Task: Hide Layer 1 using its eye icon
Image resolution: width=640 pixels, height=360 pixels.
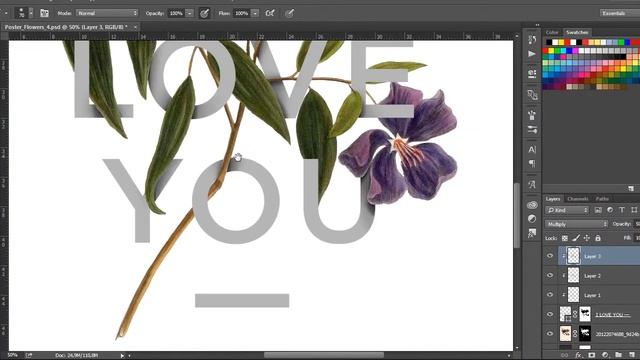Action: coord(550,295)
